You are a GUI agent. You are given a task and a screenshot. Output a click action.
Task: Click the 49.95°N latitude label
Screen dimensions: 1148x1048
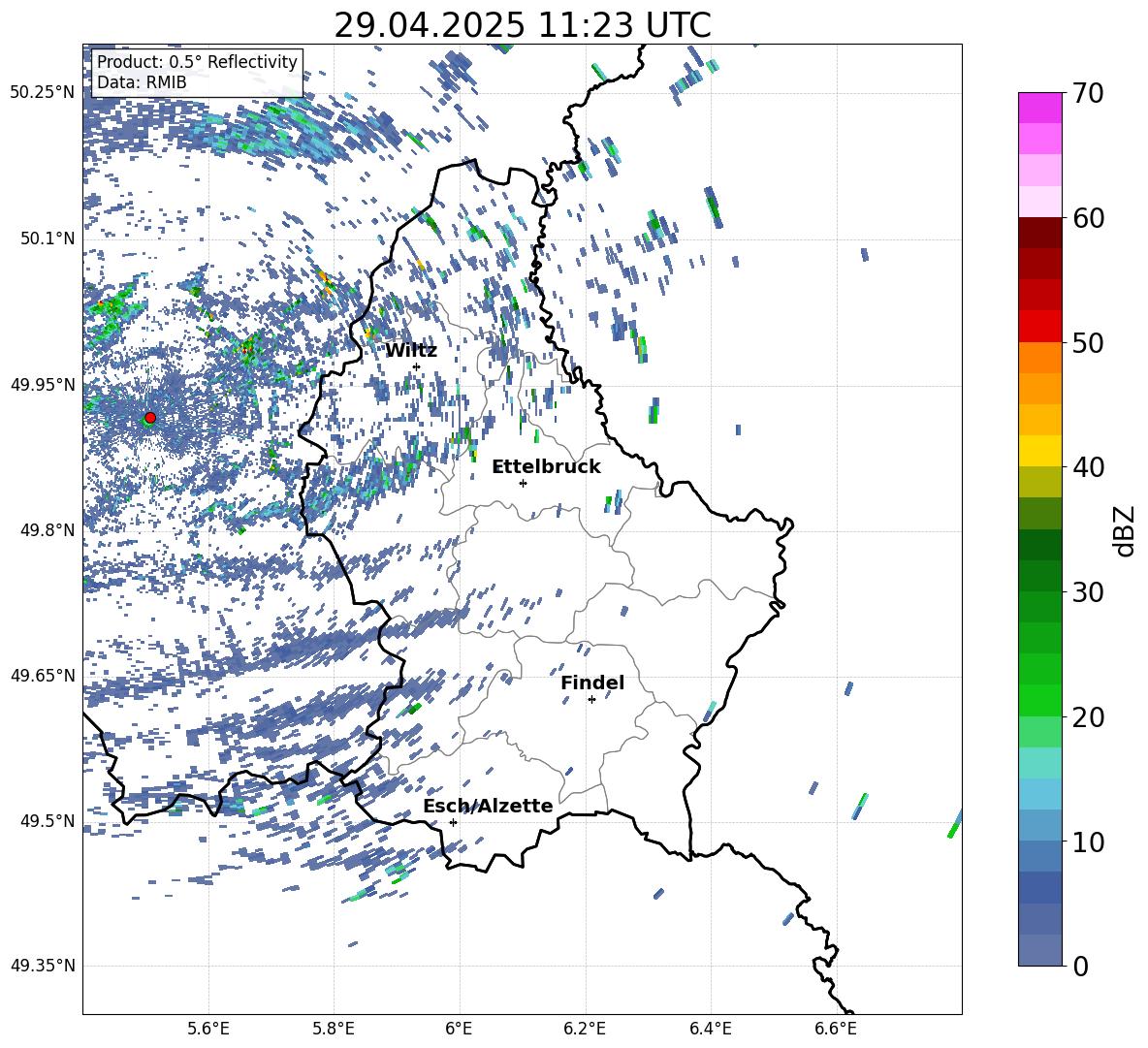click(43, 384)
